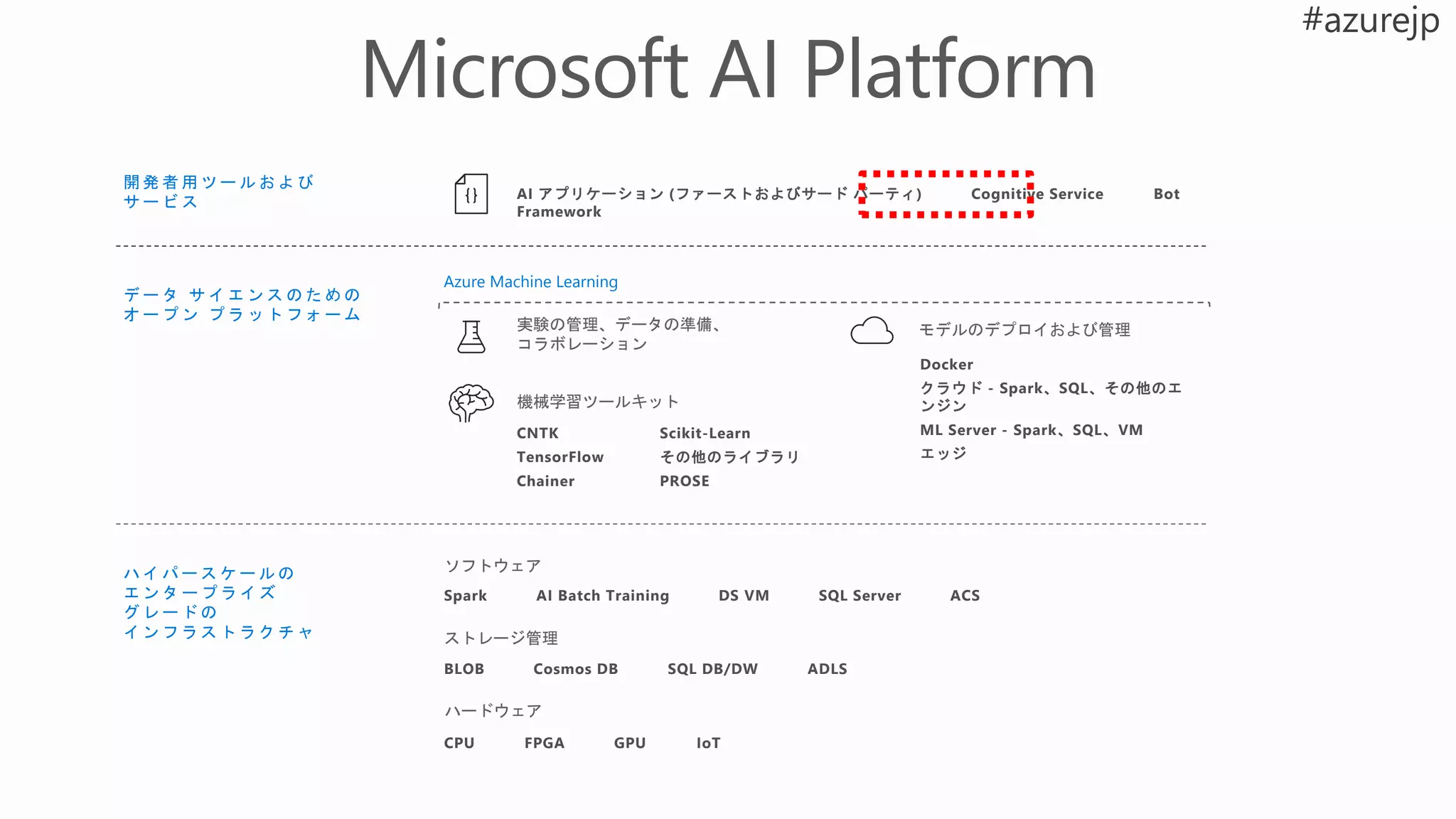This screenshot has height=819, width=1456.
Task: Click the Framework text
Action: point(559,212)
